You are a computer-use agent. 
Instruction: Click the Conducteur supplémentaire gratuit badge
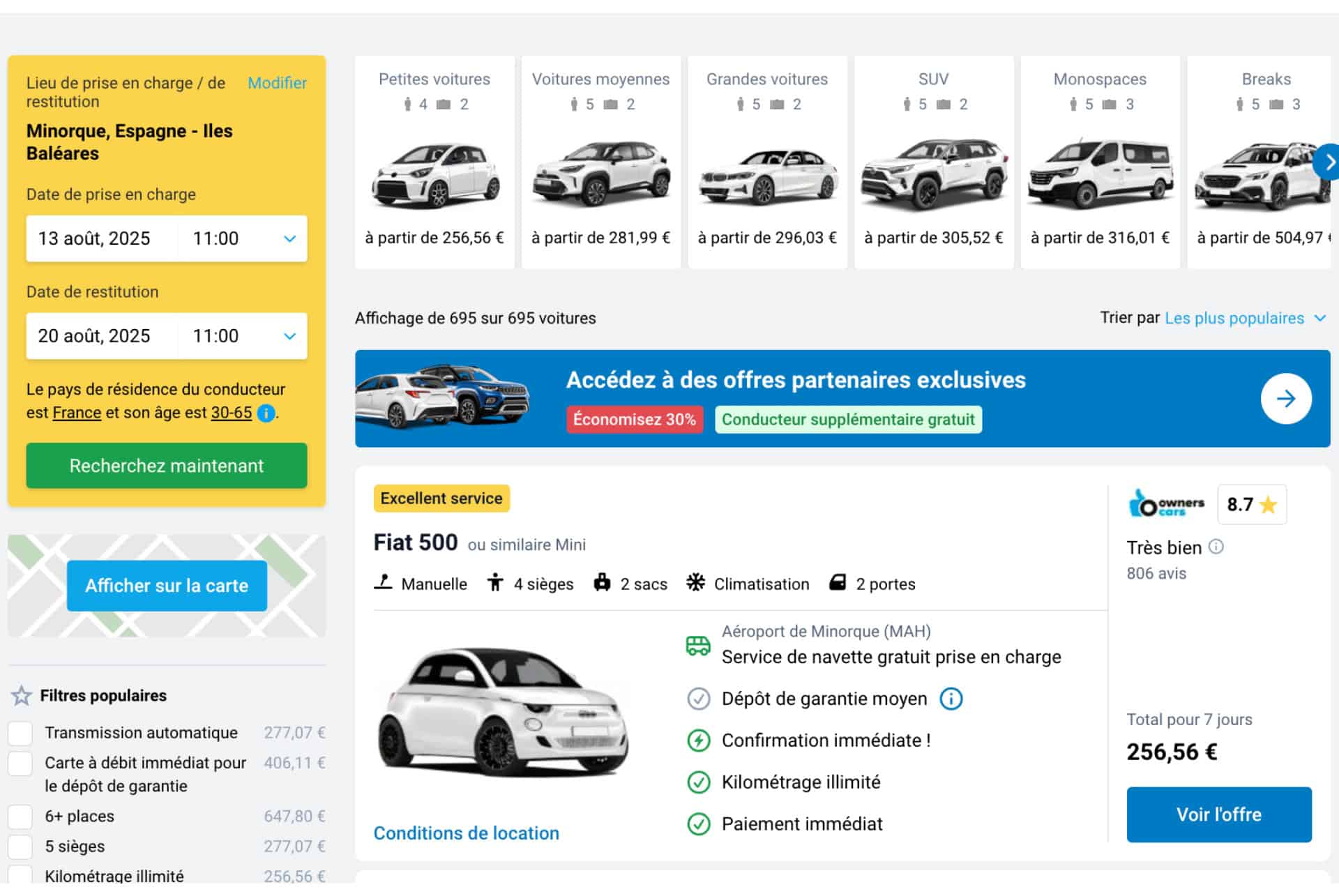pyautogui.click(x=848, y=420)
